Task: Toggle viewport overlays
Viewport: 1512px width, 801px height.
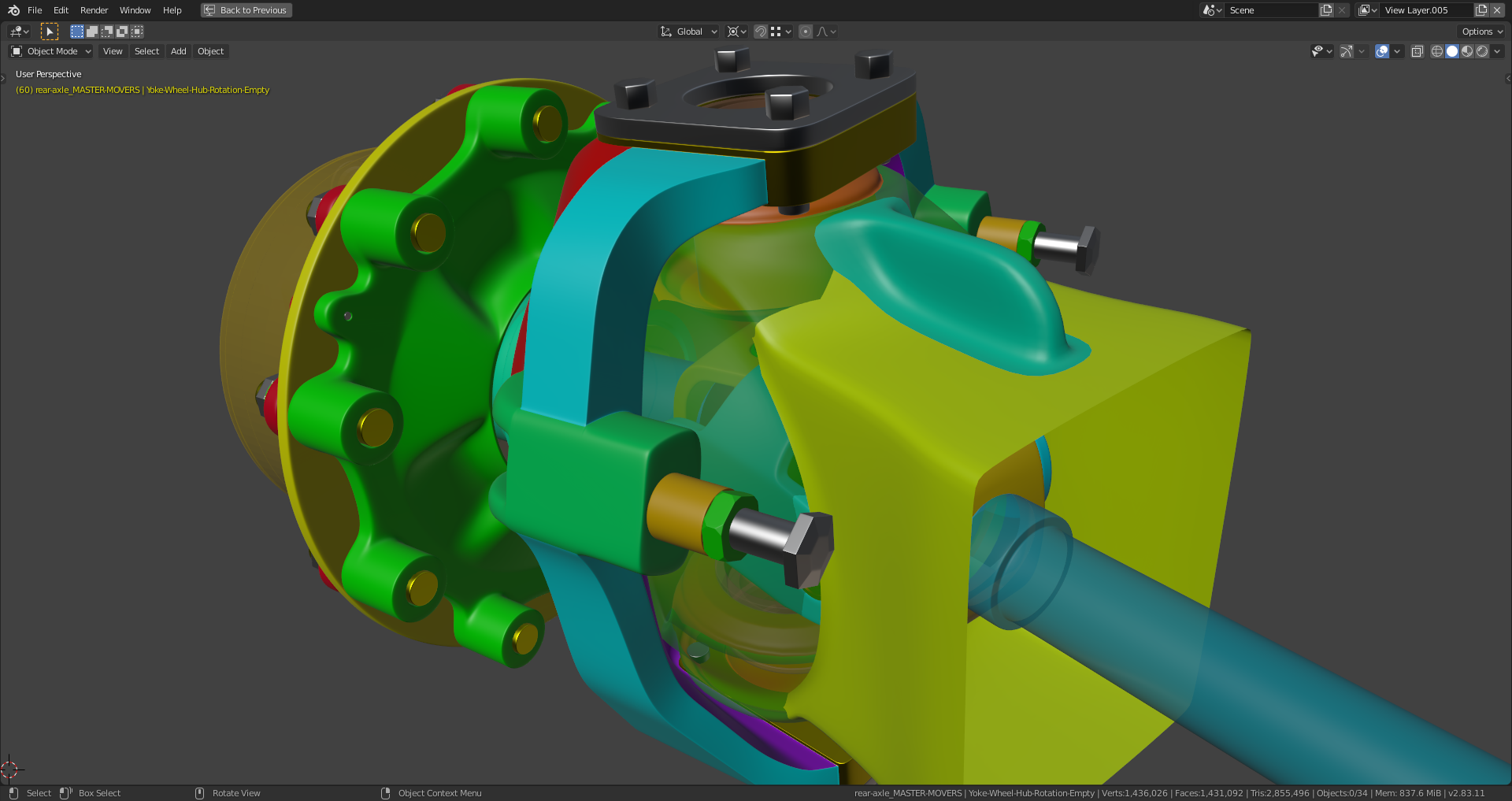Action: tap(1382, 51)
